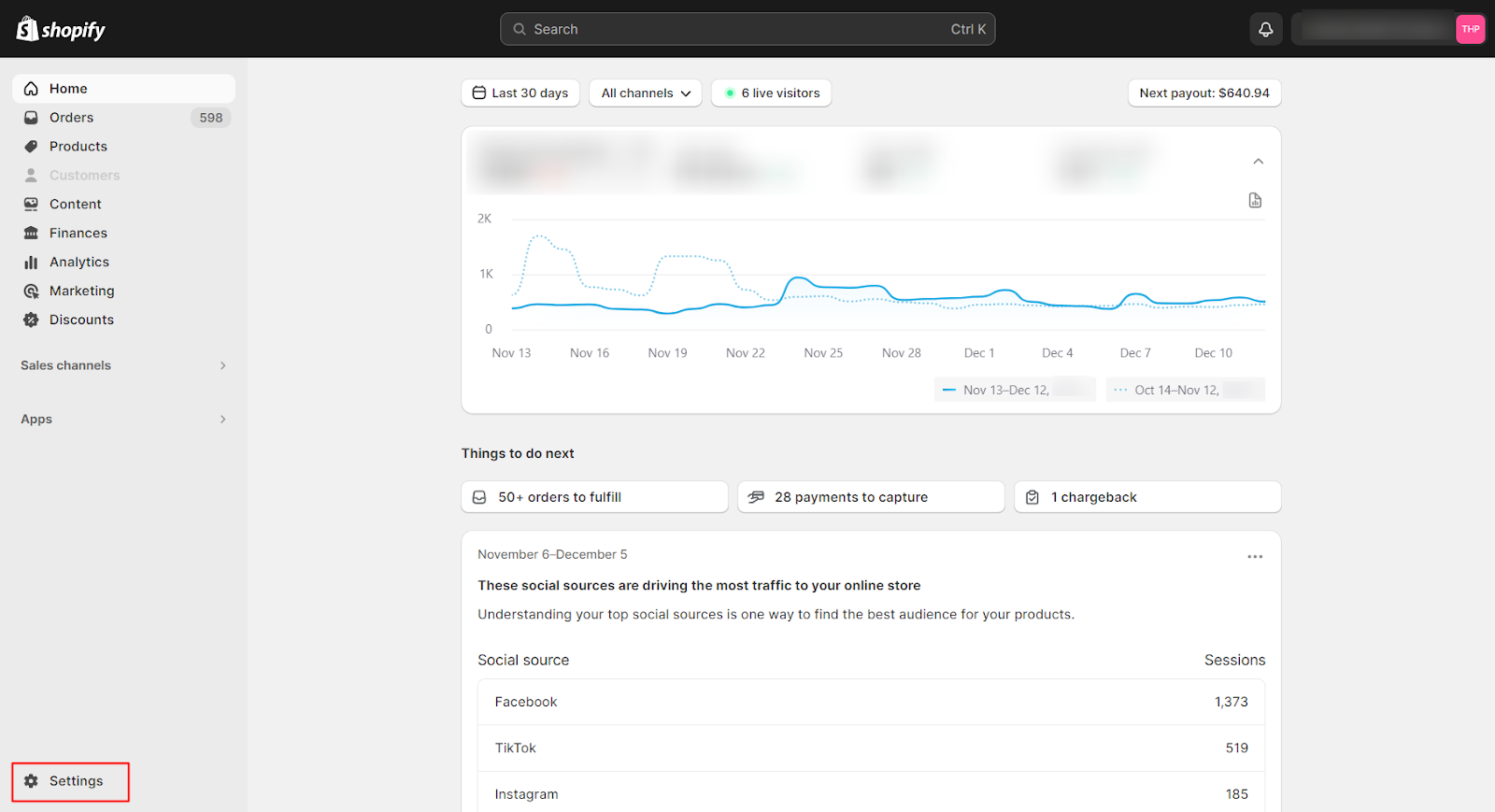
Task: View Next payout: $640.94
Action: tap(1204, 93)
